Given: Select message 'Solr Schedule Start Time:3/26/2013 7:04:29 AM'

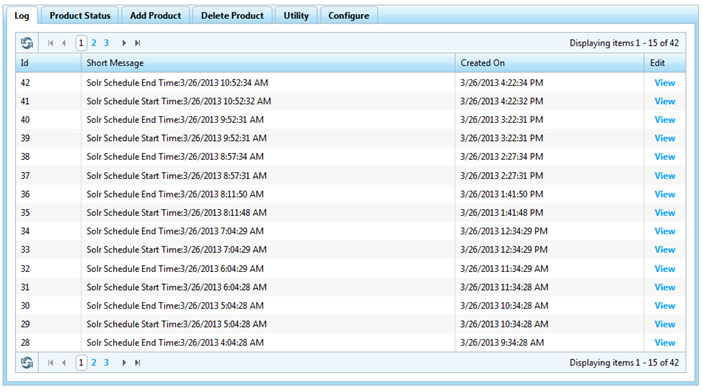Looking at the screenshot, I should point(177,249).
